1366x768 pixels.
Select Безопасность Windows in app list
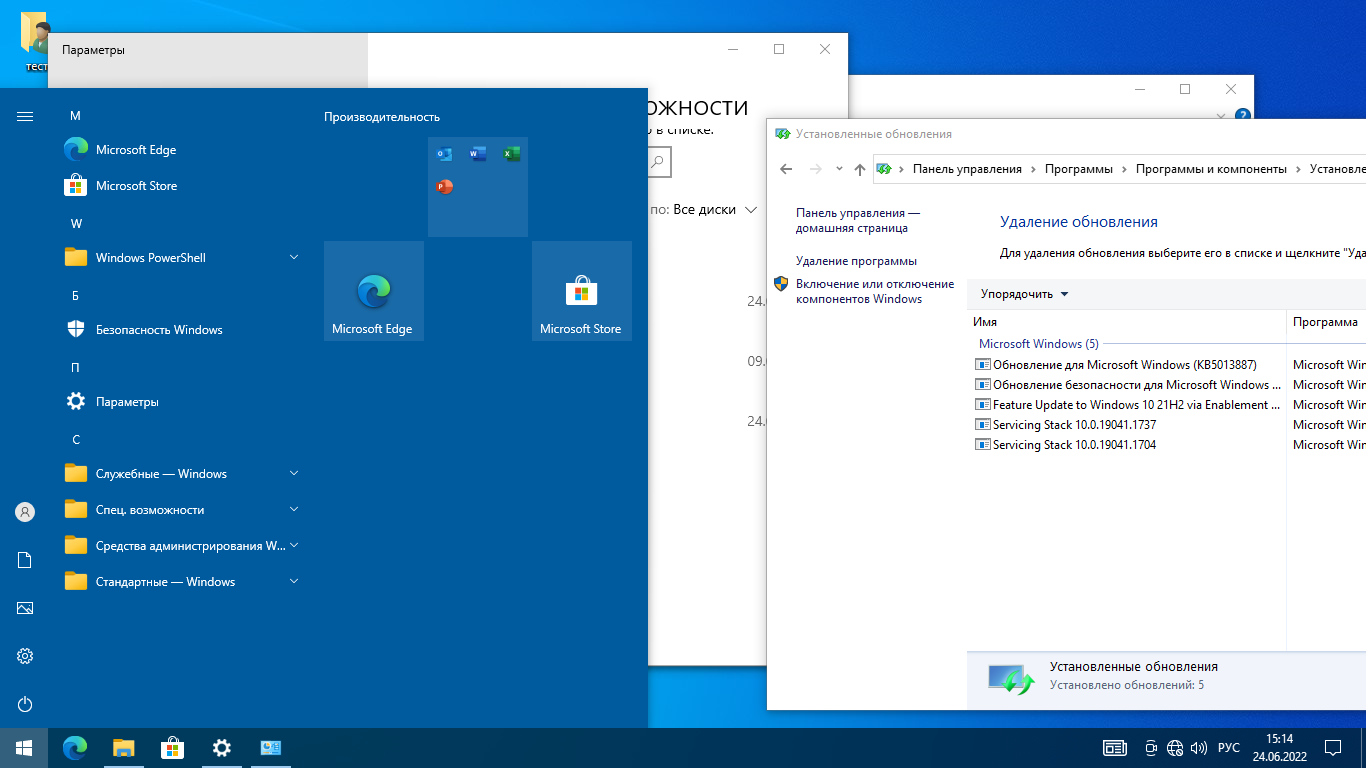point(159,330)
